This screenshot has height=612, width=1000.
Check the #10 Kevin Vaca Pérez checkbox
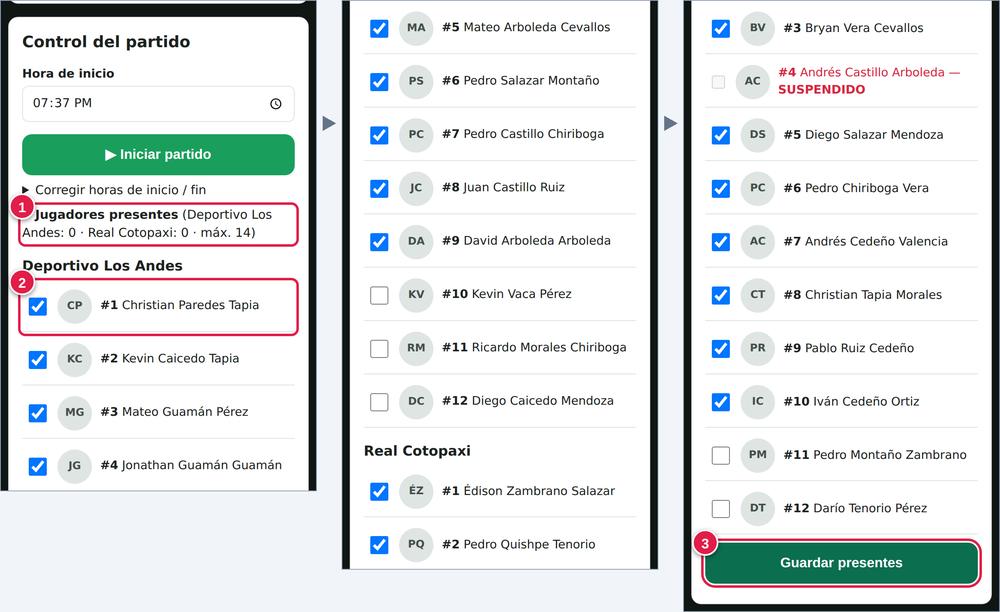[379, 295]
